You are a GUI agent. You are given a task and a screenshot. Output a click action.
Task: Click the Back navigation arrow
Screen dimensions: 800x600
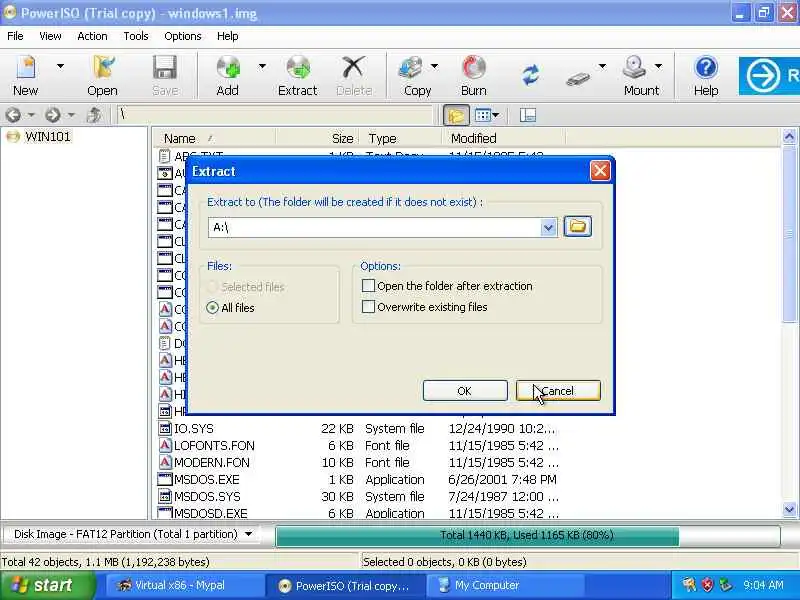(14, 115)
